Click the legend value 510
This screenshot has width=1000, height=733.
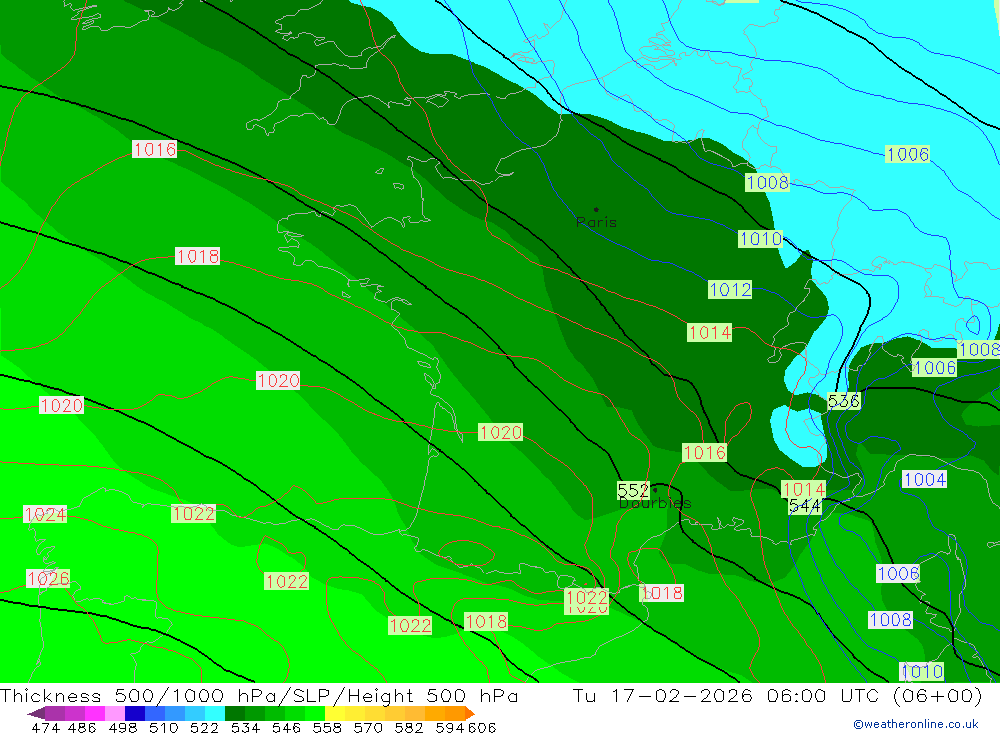pyautogui.click(x=164, y=727)
